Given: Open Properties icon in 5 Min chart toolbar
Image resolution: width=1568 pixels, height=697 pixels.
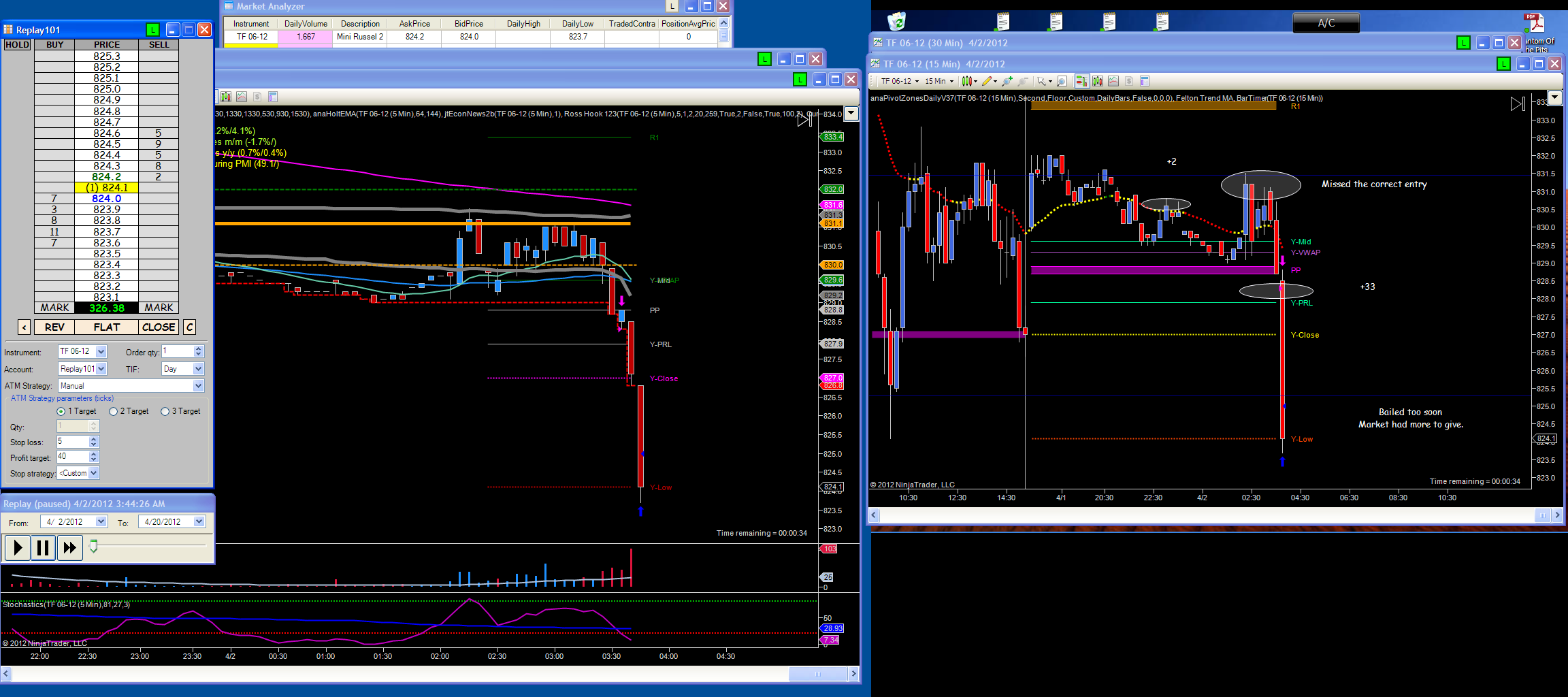Looking at the screenshot, I should click(x=273, y=97).
